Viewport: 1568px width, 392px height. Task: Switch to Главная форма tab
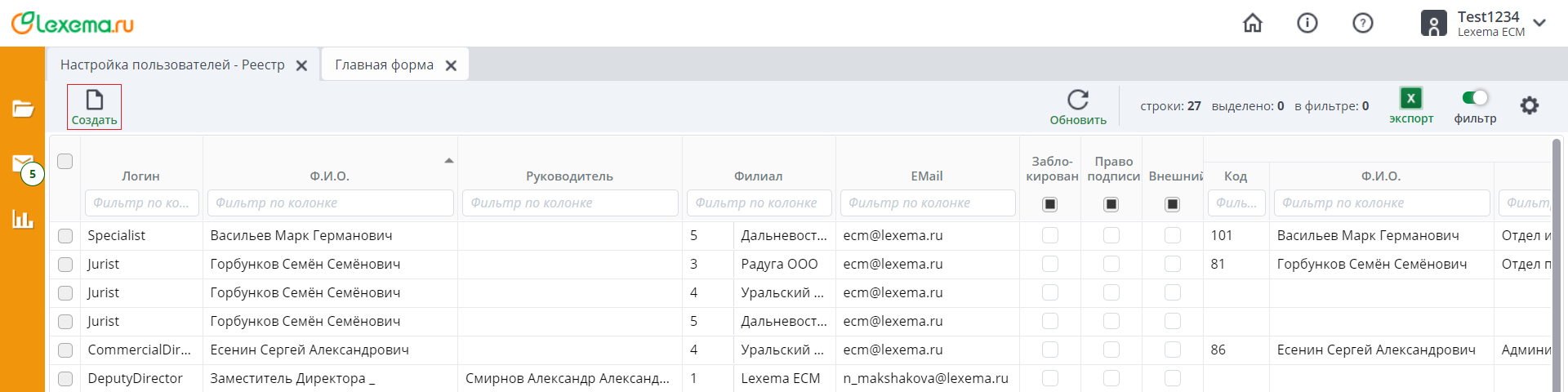coord(384,65)
